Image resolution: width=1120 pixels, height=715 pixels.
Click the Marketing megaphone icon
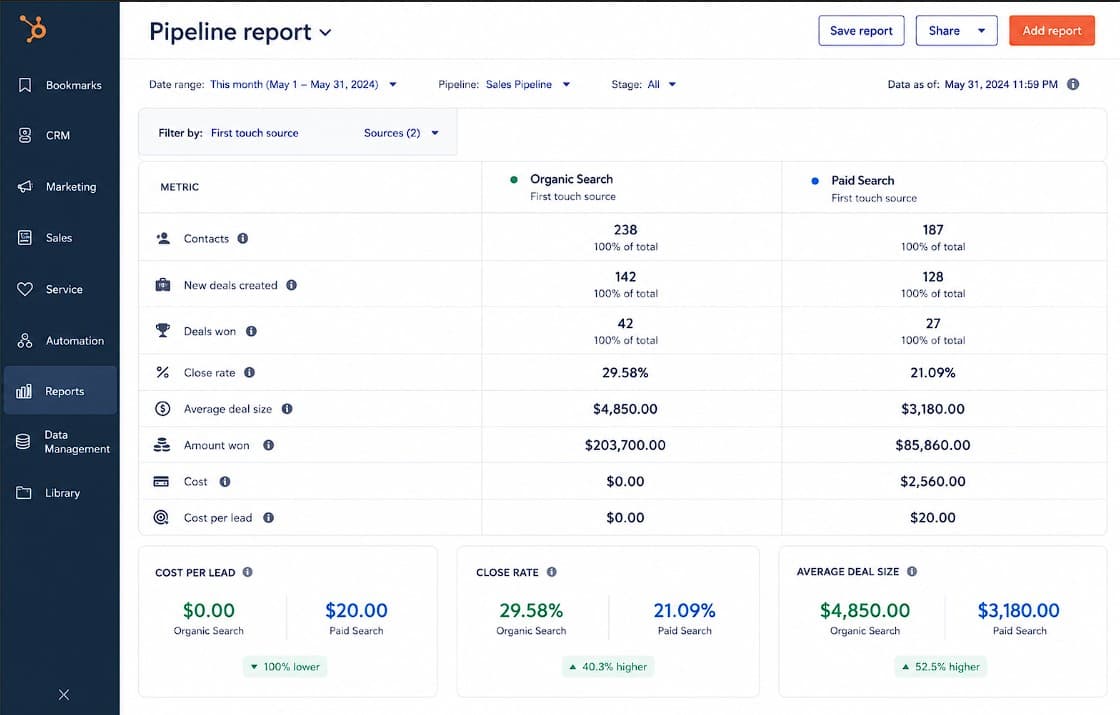pos(25,186)
